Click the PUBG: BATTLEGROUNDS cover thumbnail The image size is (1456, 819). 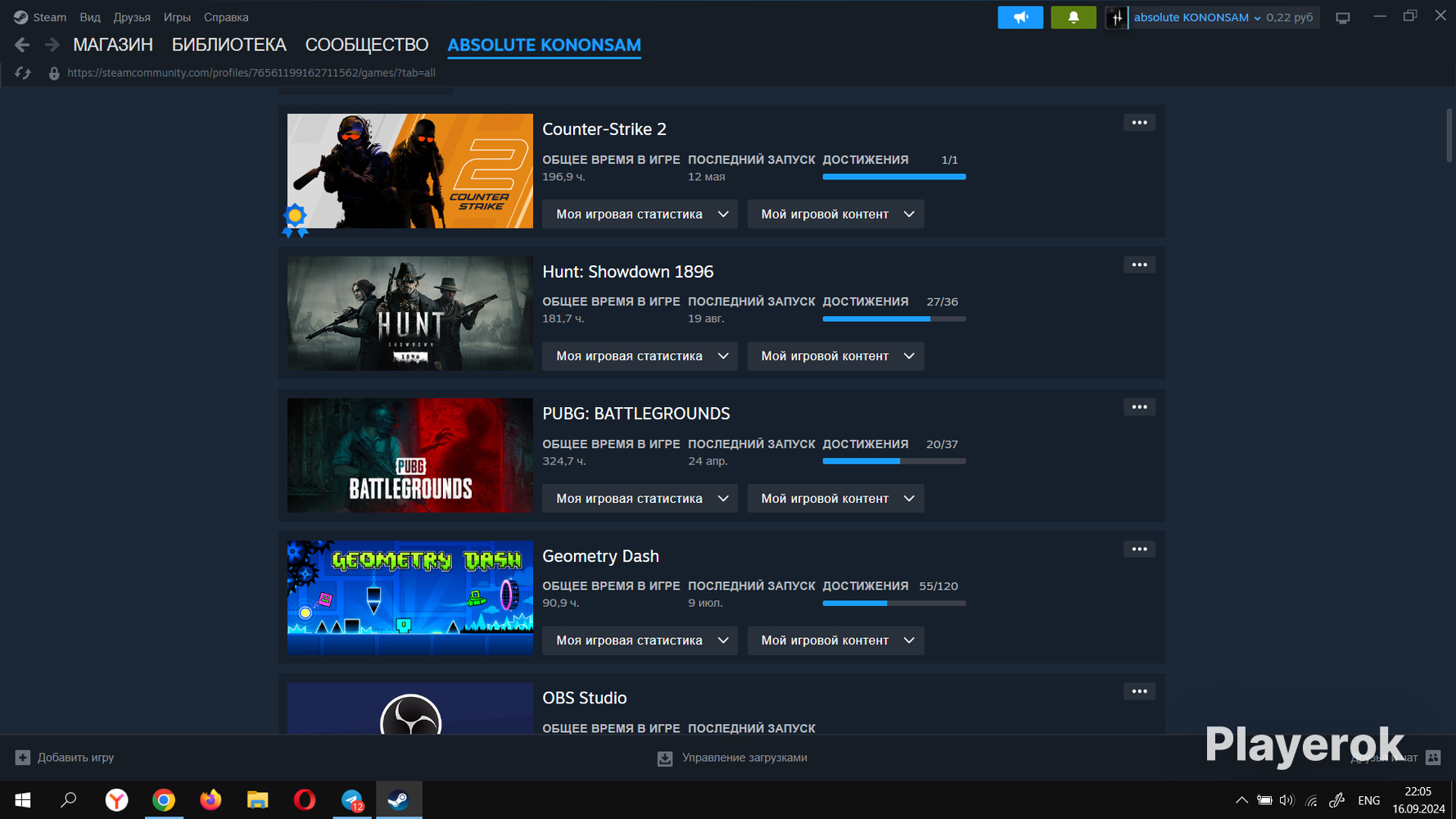coord(410,455)
